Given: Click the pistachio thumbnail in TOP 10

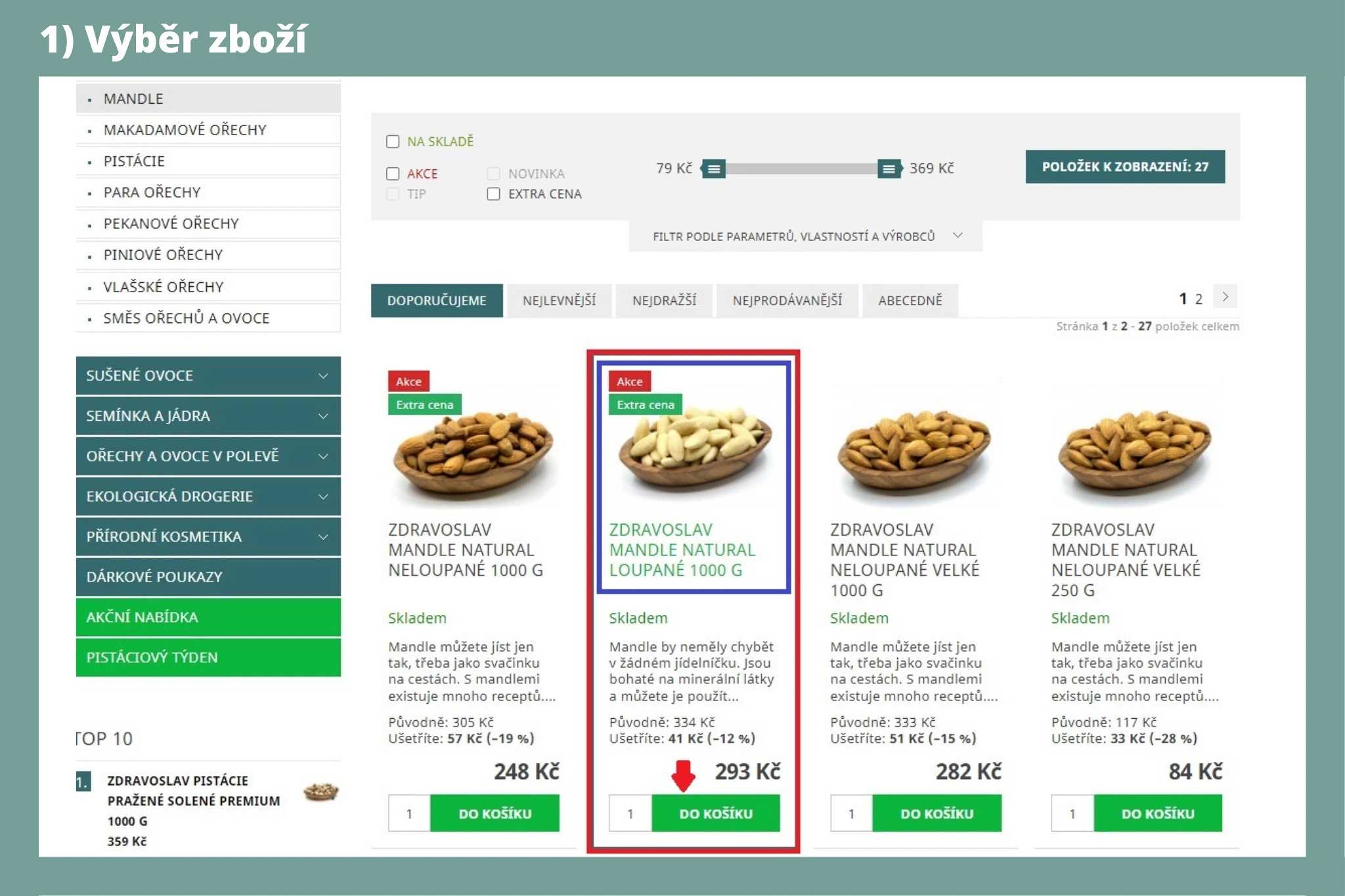Looking at the screenshot, I should tap(321, 792).
